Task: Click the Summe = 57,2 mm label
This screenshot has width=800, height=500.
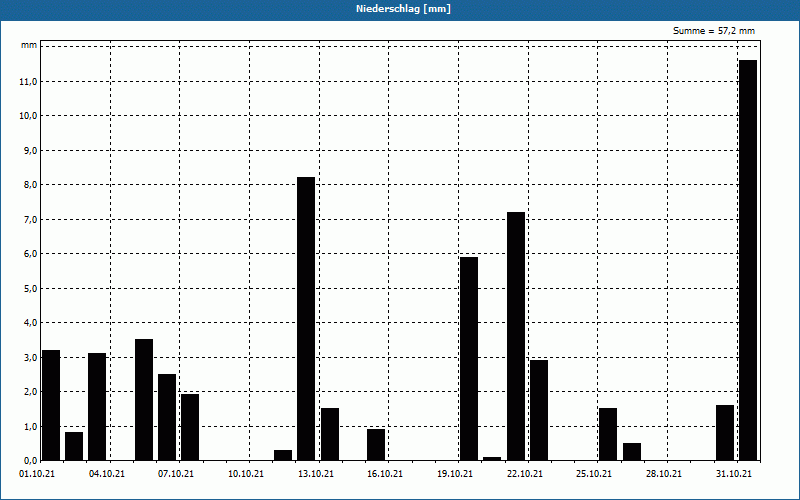Action: 714,31
